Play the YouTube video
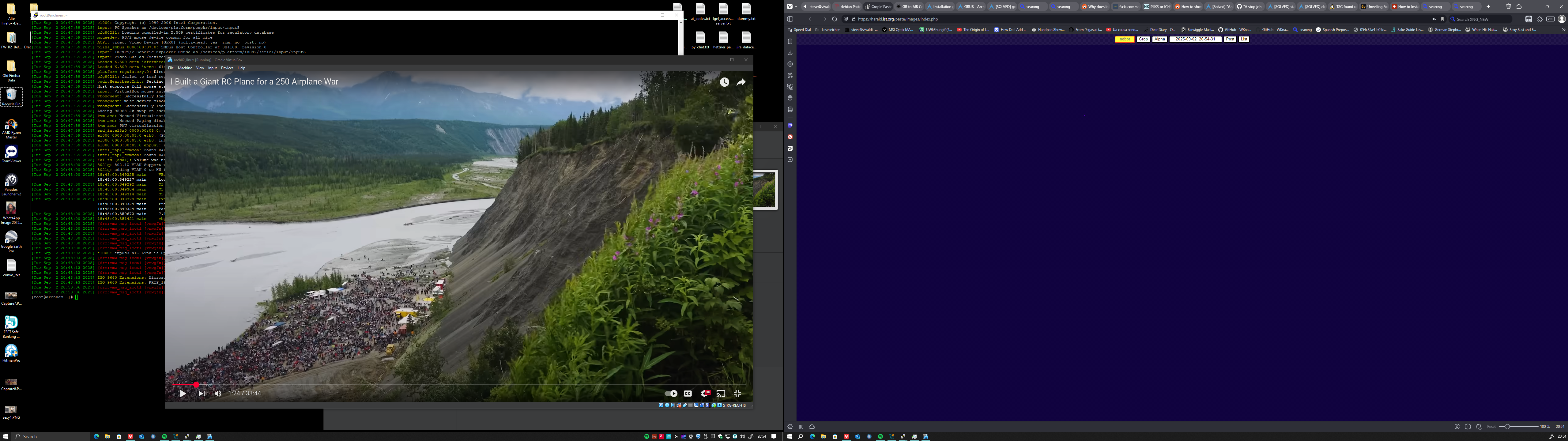 click(x=183, y=394)
